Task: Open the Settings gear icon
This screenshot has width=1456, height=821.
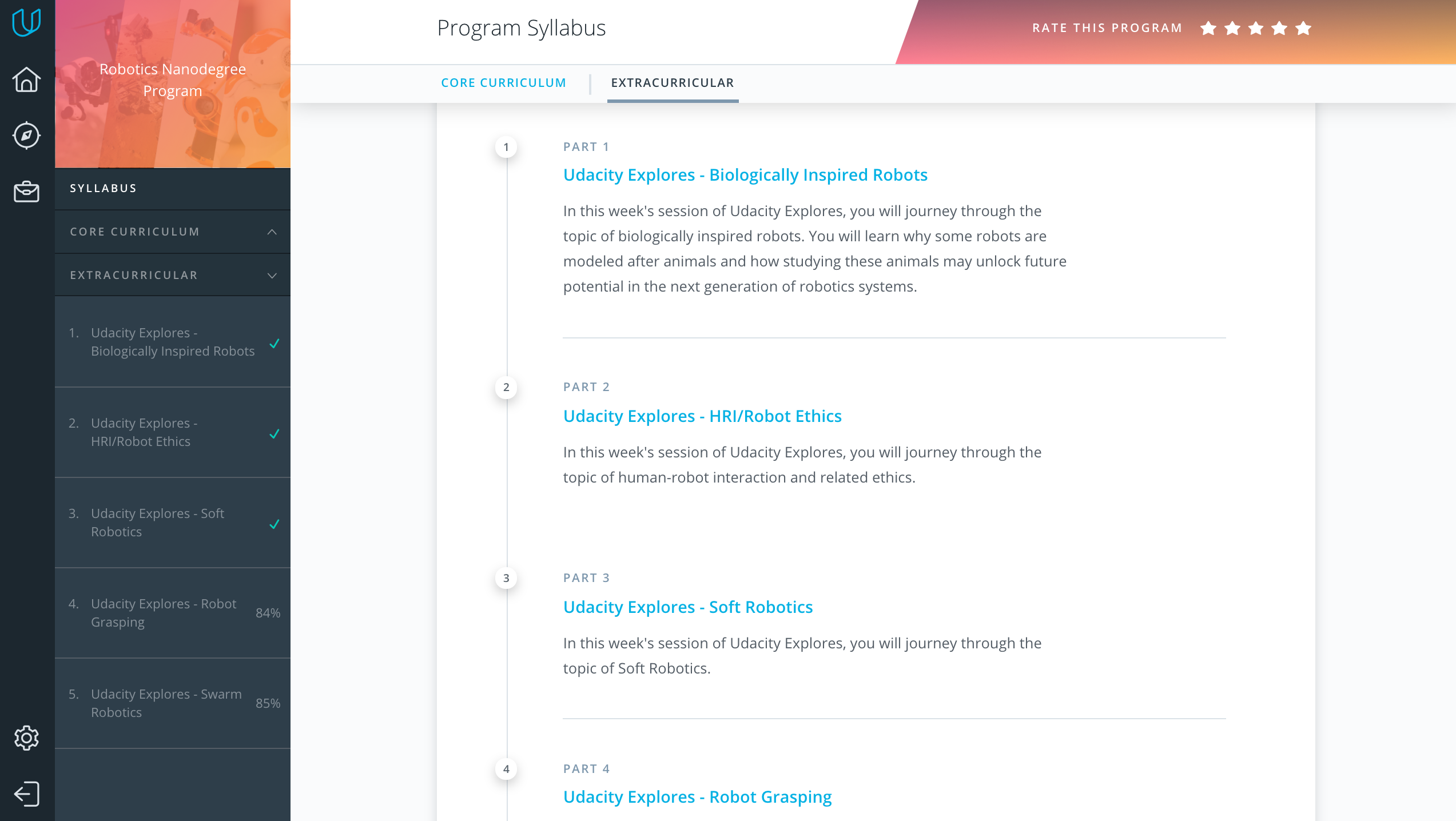Action: 27,738
